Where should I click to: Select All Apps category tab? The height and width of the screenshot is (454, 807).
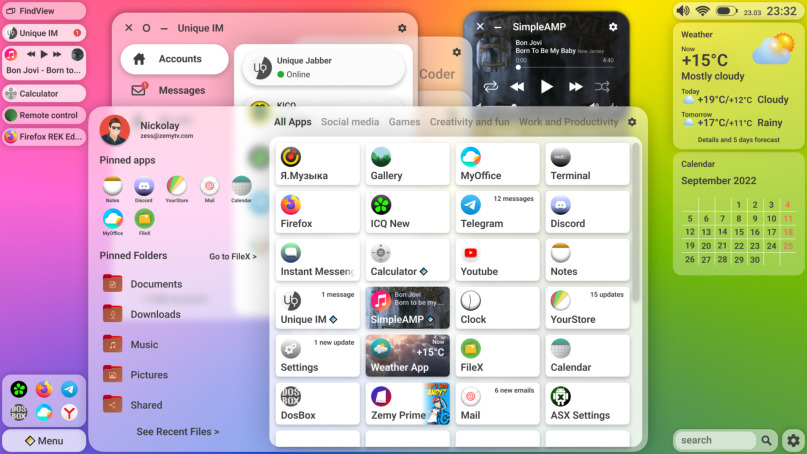pyautogui.click(x=292, y=122)
